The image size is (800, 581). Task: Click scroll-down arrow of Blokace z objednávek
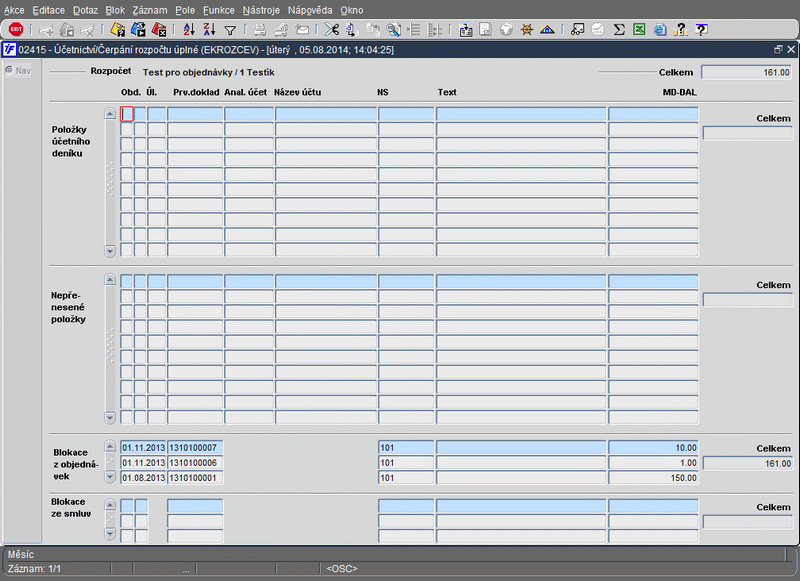coord(110,476)
